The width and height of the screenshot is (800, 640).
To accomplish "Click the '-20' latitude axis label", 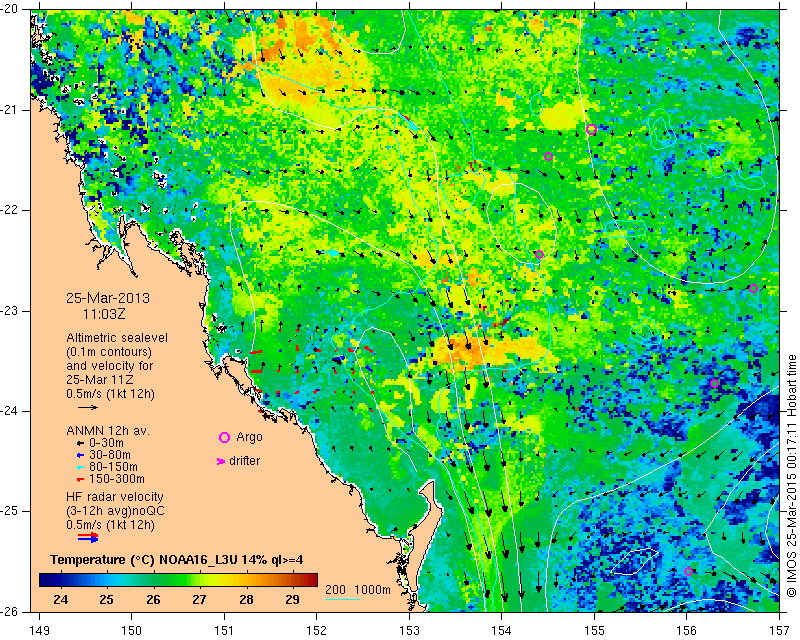I will pyautogui.click(x=10, y=9).
